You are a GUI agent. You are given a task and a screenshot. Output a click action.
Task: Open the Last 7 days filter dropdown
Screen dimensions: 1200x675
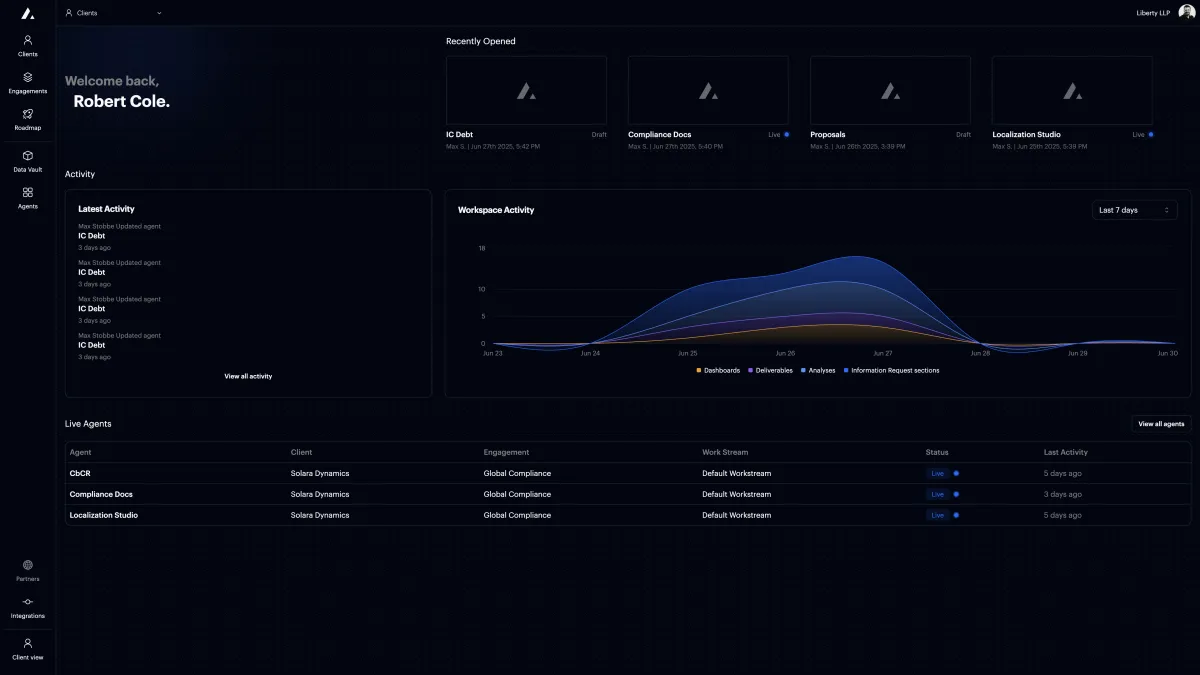pyautogui.click(x=1134, y=209)
